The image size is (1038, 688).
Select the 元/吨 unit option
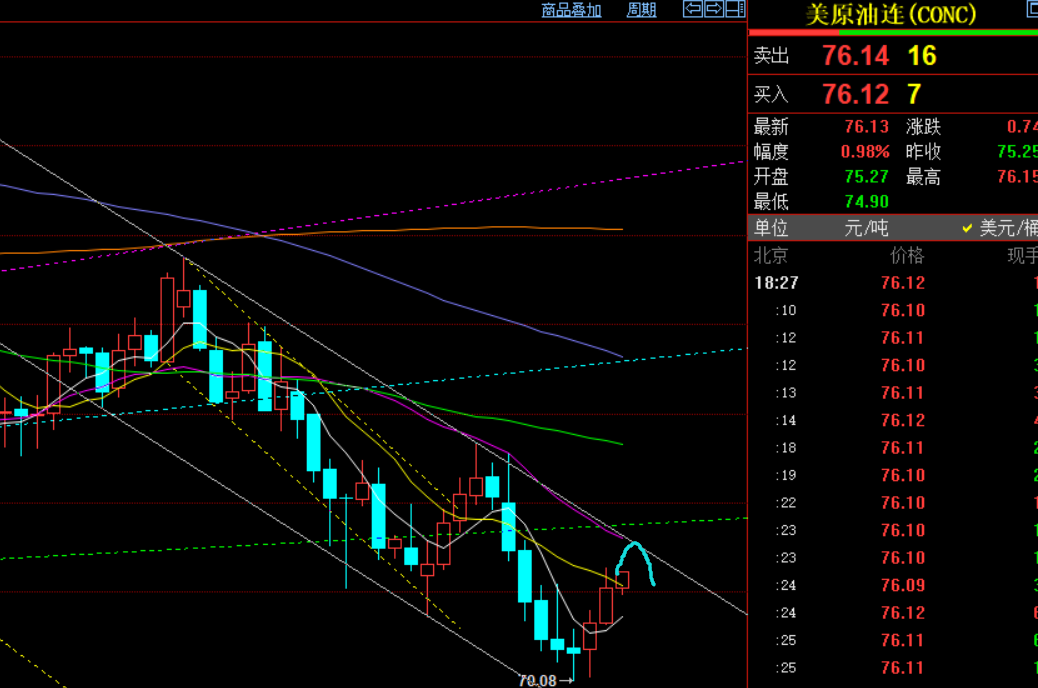tap(866, 228)
